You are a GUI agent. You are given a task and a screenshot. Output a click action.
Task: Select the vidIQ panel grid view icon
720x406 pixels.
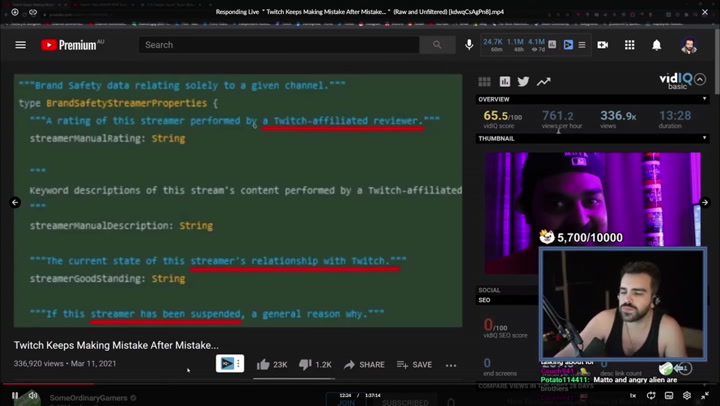[484, 82]
